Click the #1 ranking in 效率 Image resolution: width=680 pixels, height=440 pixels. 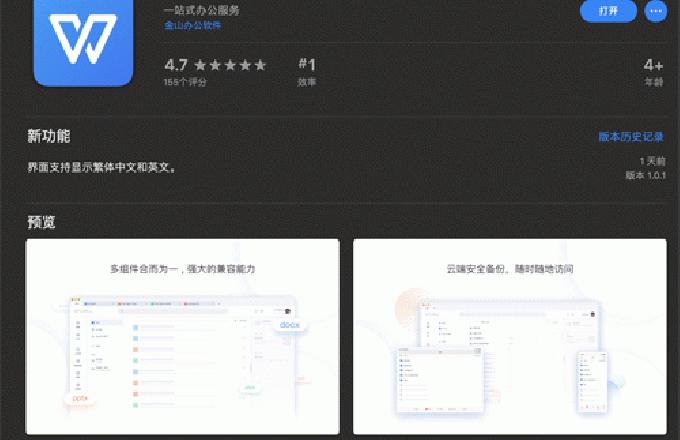[x=307, y=65]
